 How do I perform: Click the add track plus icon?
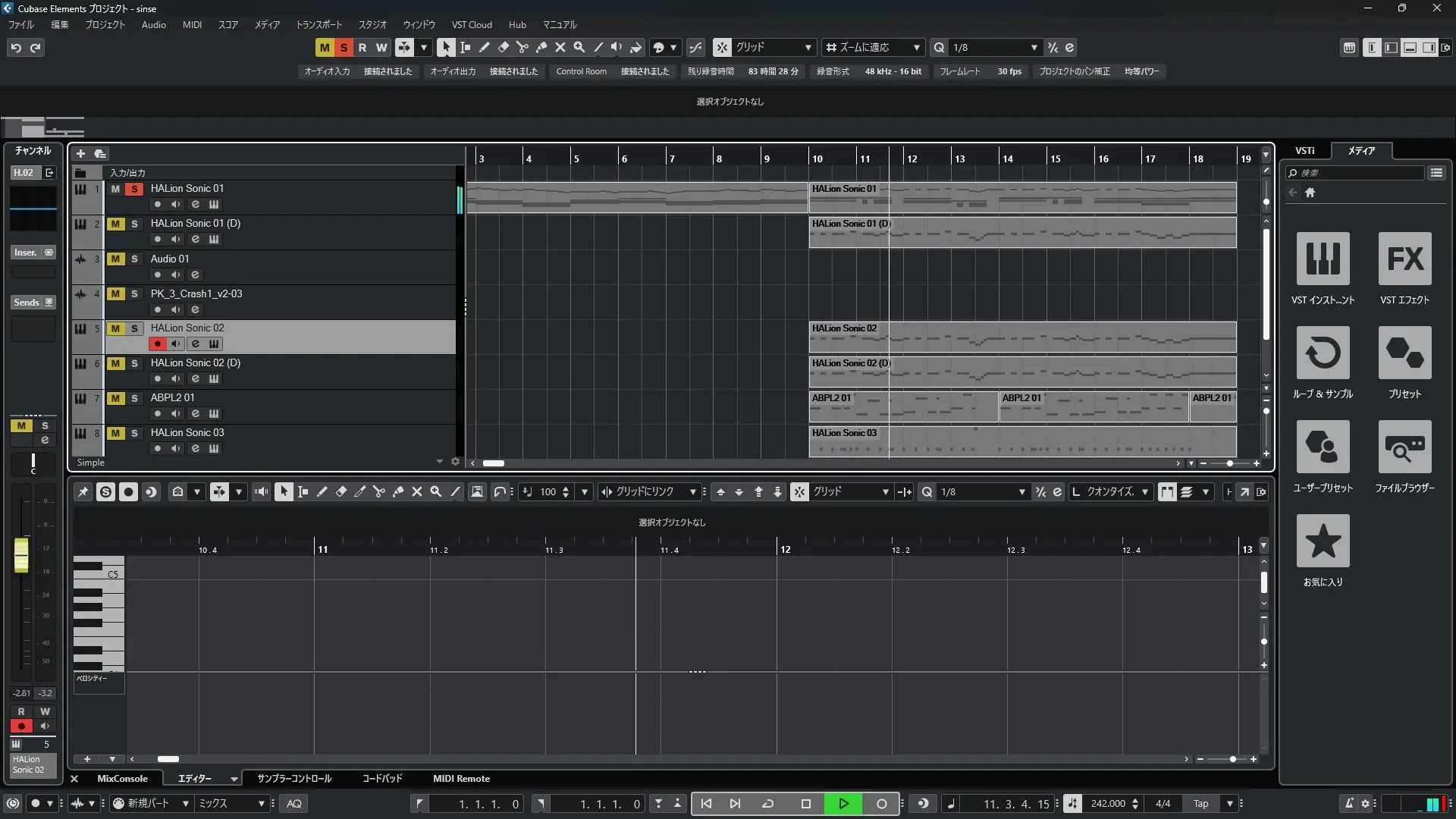pos(80,154)
